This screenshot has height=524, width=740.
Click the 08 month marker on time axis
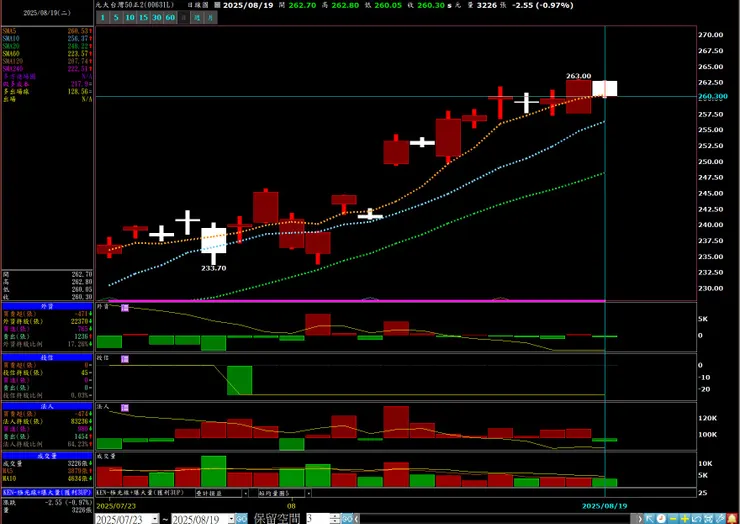pos(292,506)
